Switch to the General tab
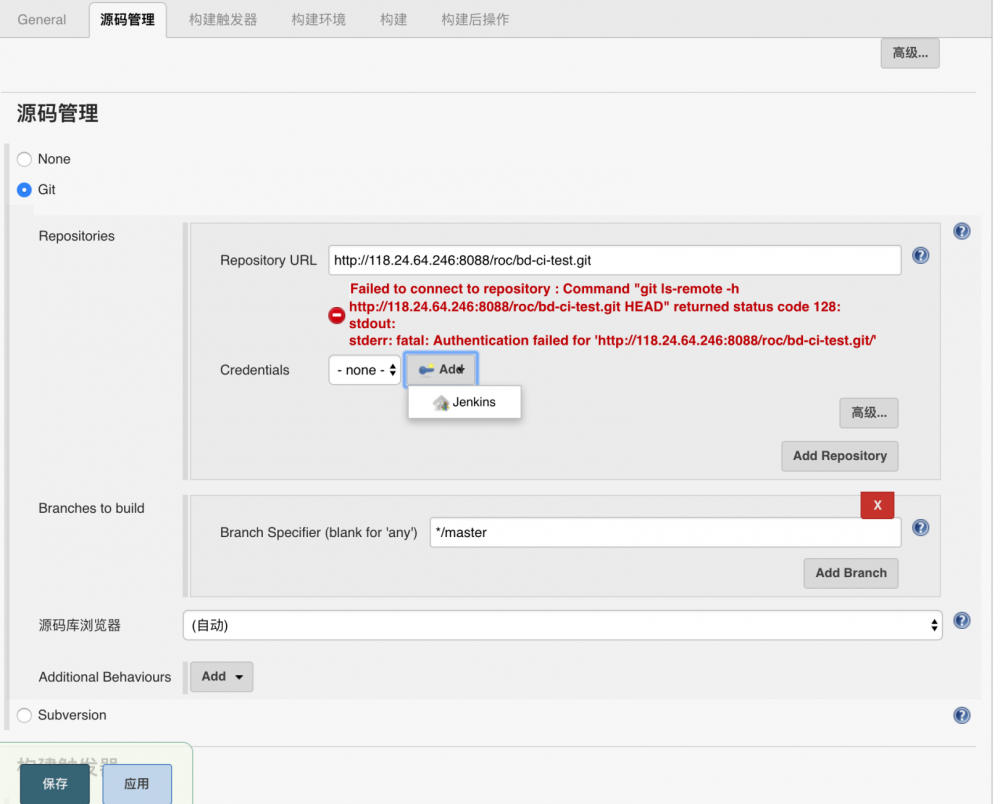 [x=41, y=19]
